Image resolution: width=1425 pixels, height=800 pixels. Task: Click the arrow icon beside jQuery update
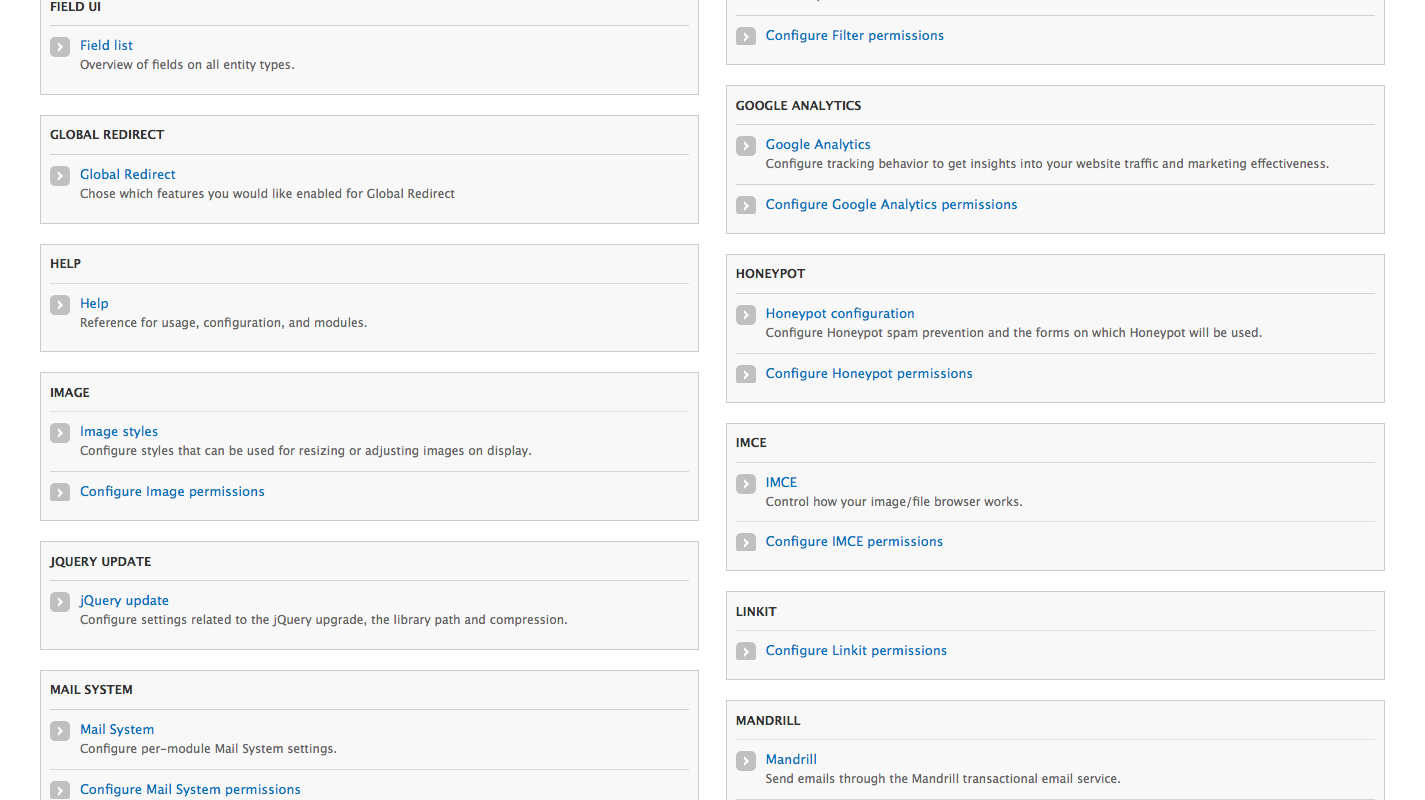(60, 602)
